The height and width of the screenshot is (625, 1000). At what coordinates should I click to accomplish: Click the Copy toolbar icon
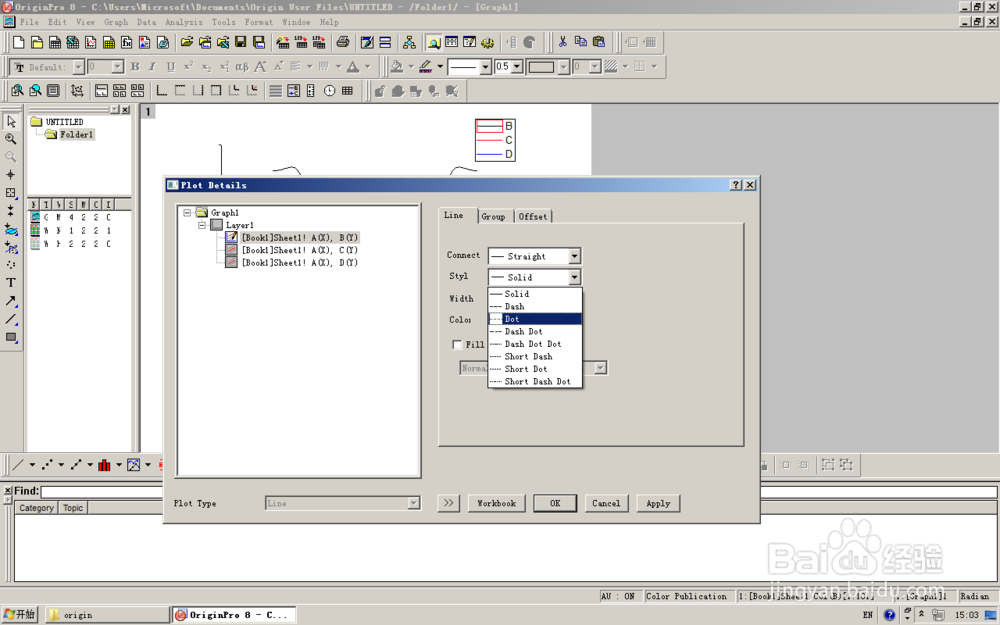[581, 42]
